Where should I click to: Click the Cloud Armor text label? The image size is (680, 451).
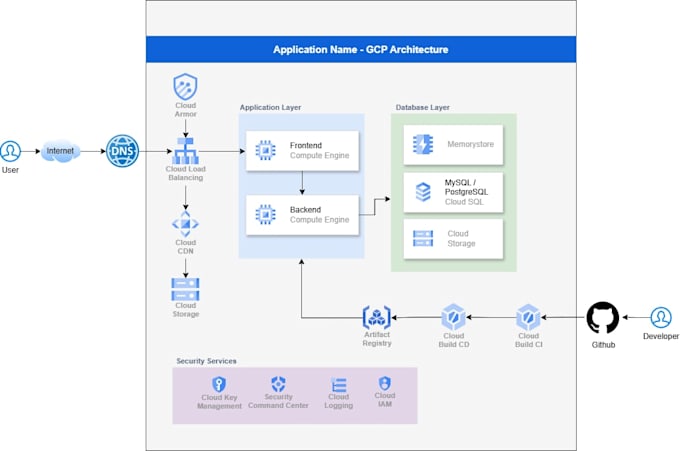pos(186,110)
